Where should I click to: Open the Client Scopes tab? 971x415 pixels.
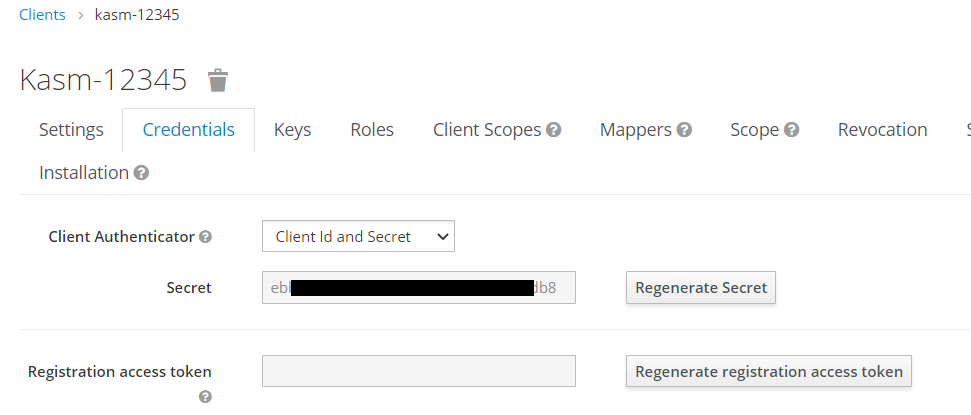487,130
